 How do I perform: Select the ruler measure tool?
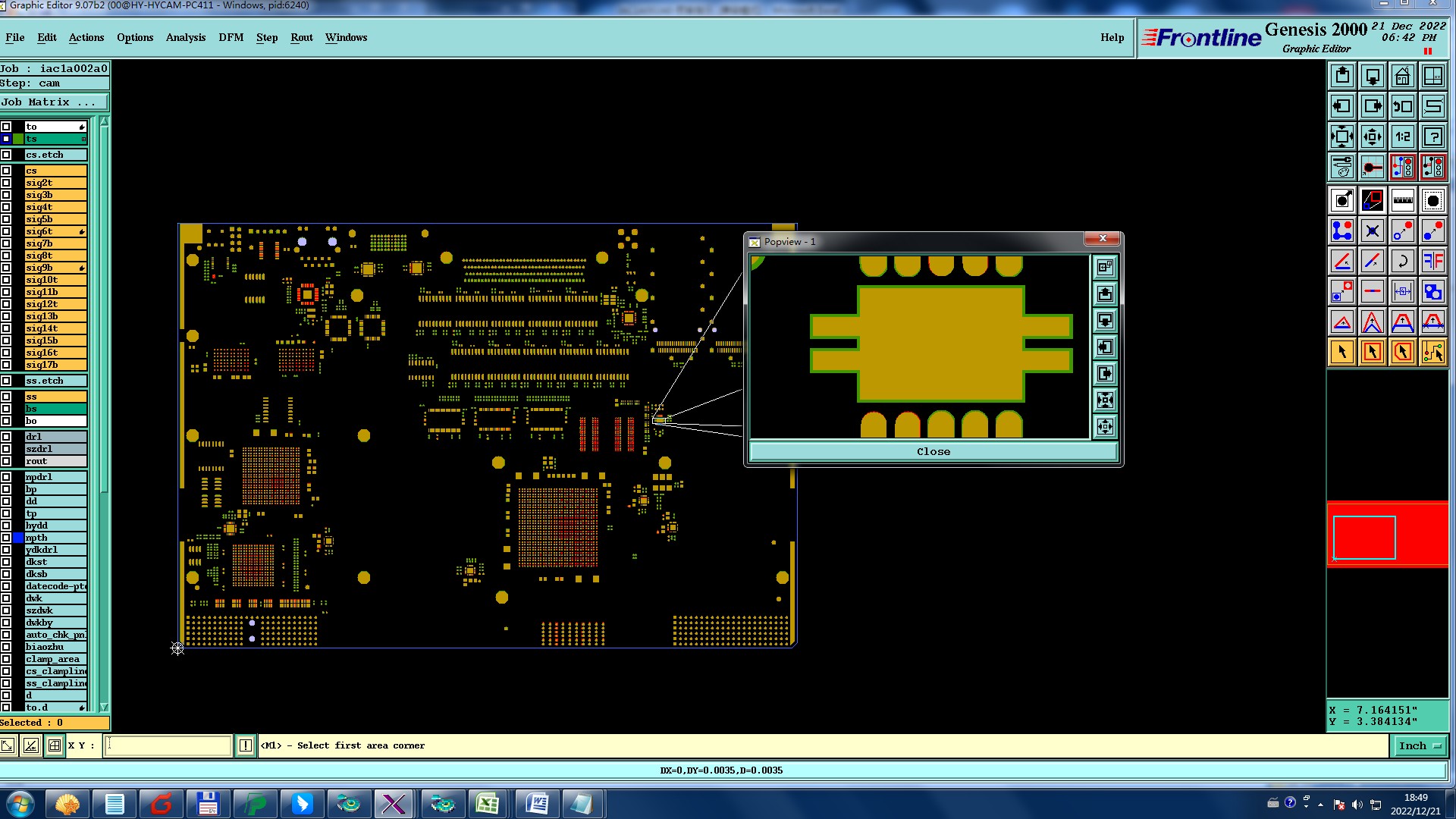pyautogui.click(x=1403, y=200)
